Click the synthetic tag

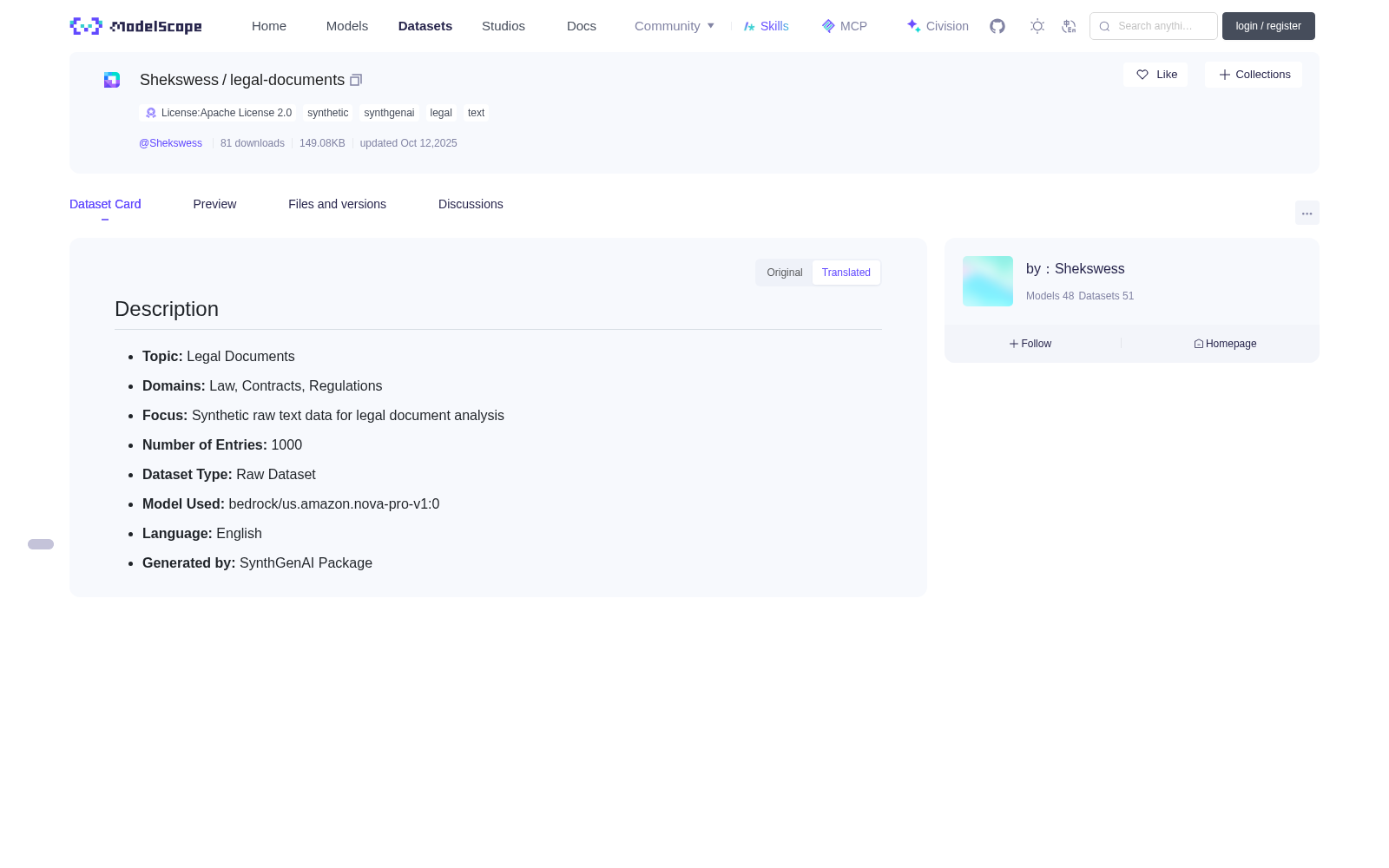[x=327, y=113]
